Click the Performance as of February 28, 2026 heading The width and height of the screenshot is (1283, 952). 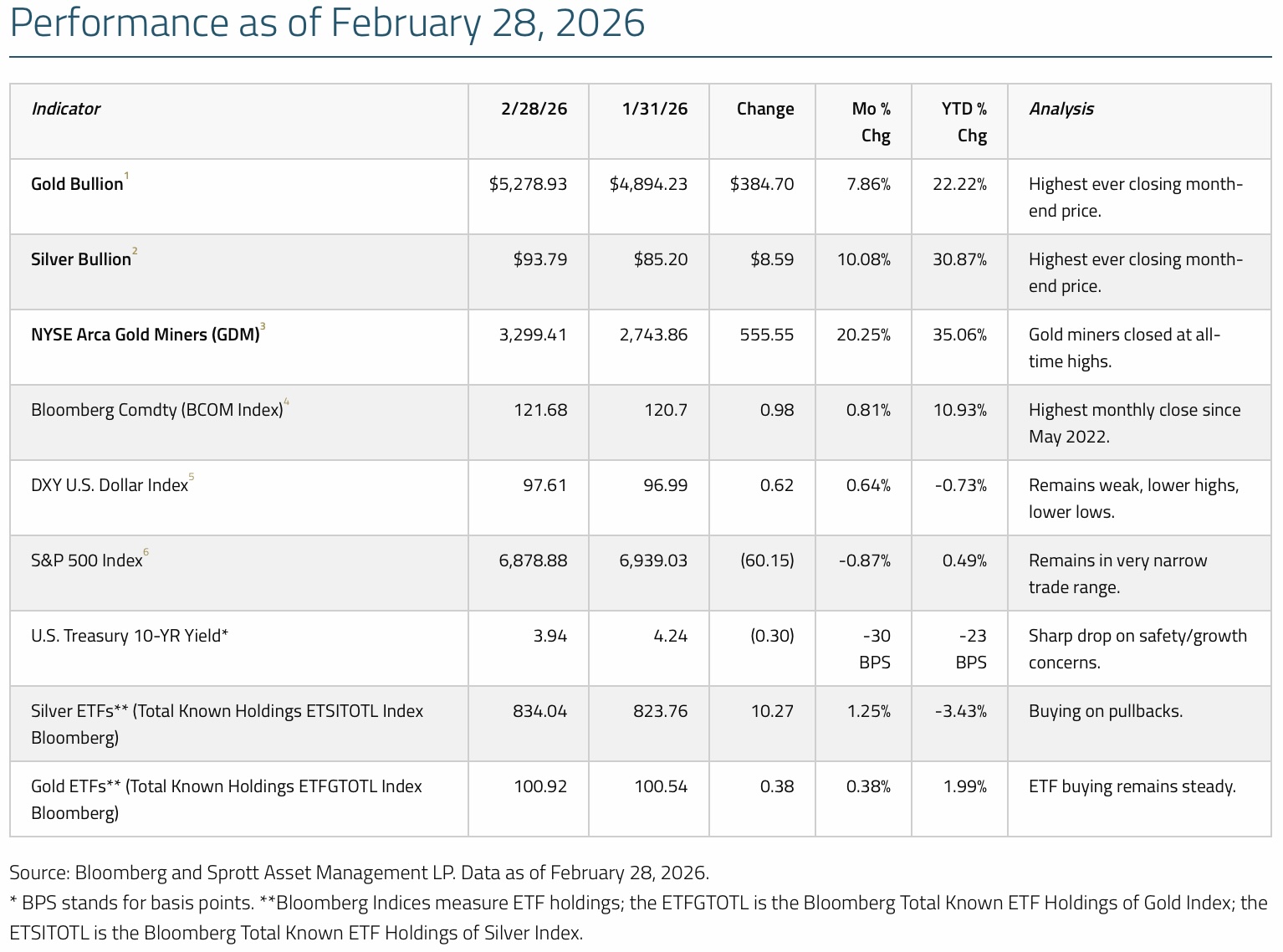point(327,23)
